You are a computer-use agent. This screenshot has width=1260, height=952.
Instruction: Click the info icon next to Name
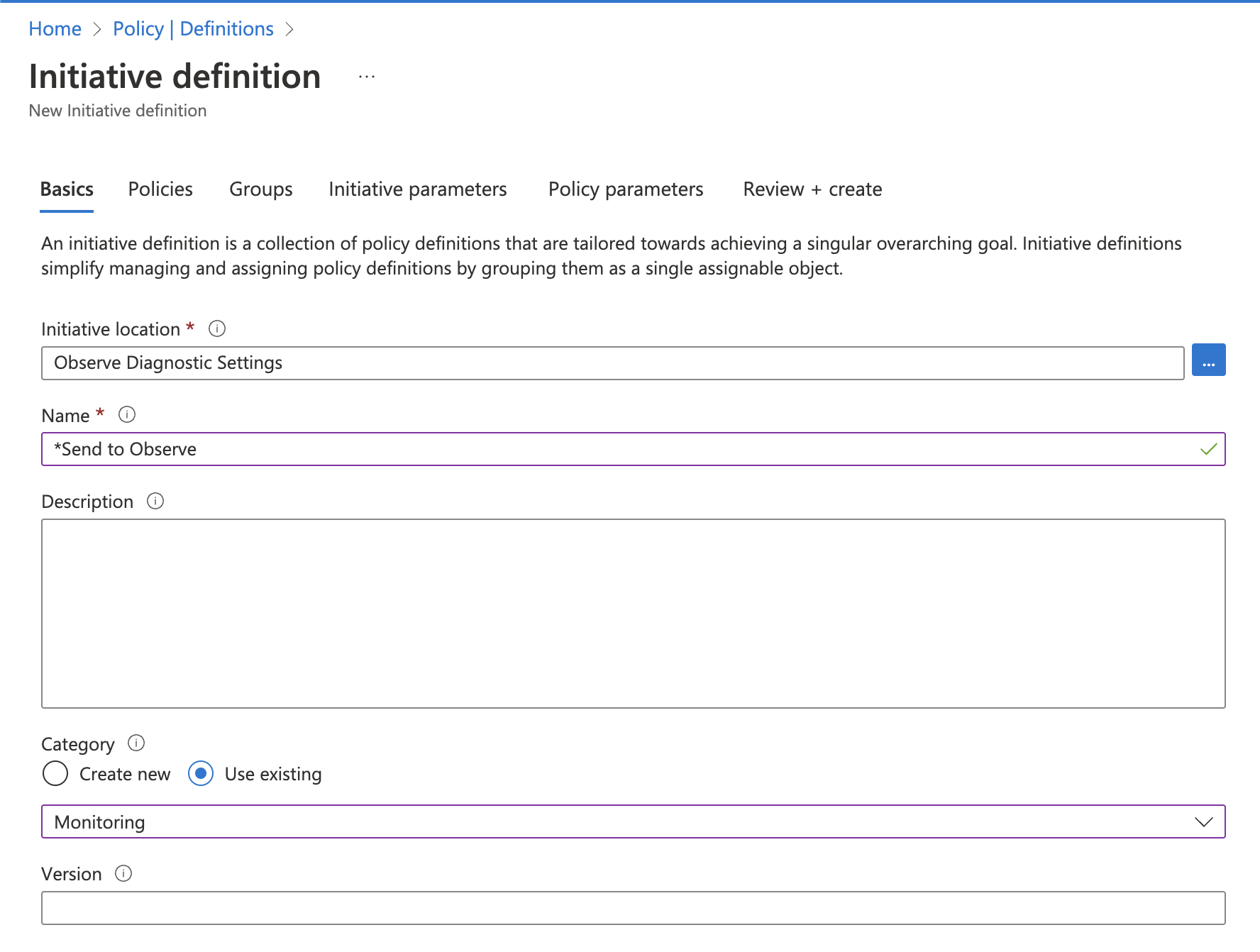click(127, 414)
